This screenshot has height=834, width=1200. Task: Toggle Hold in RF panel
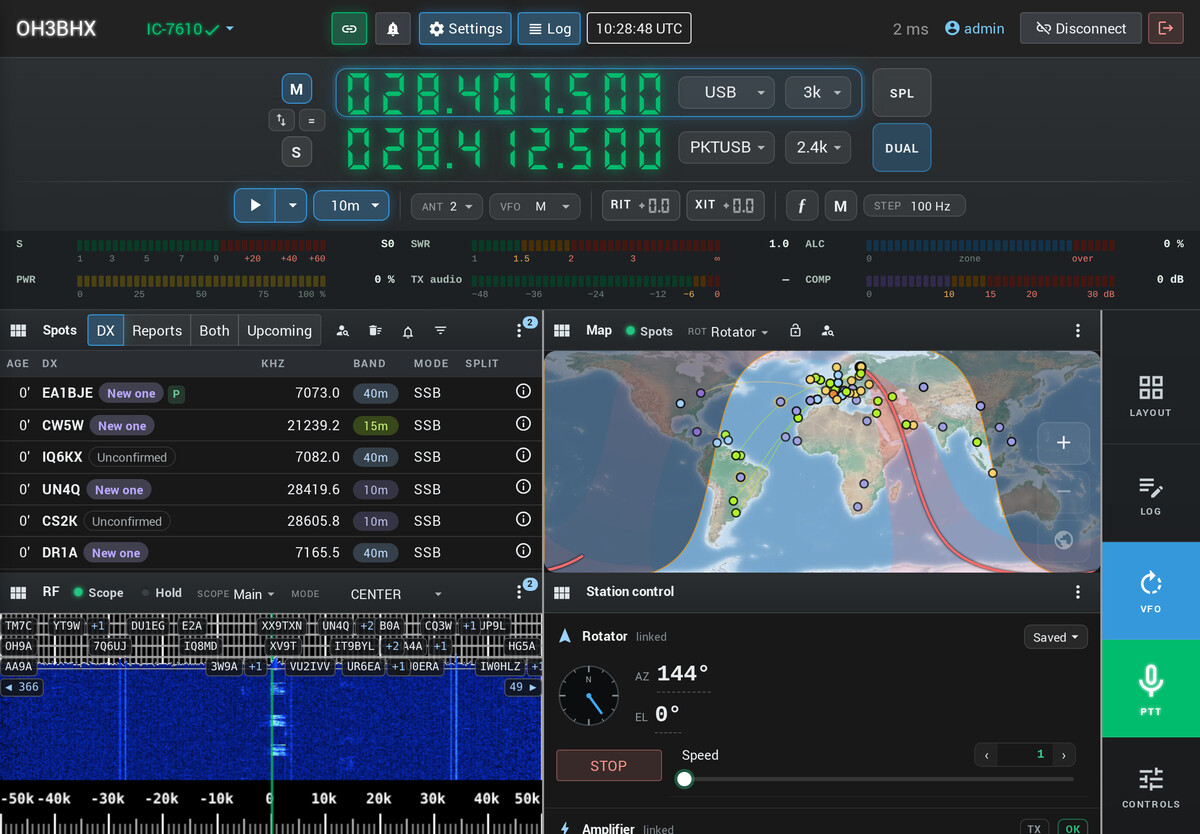pos(161,593)
